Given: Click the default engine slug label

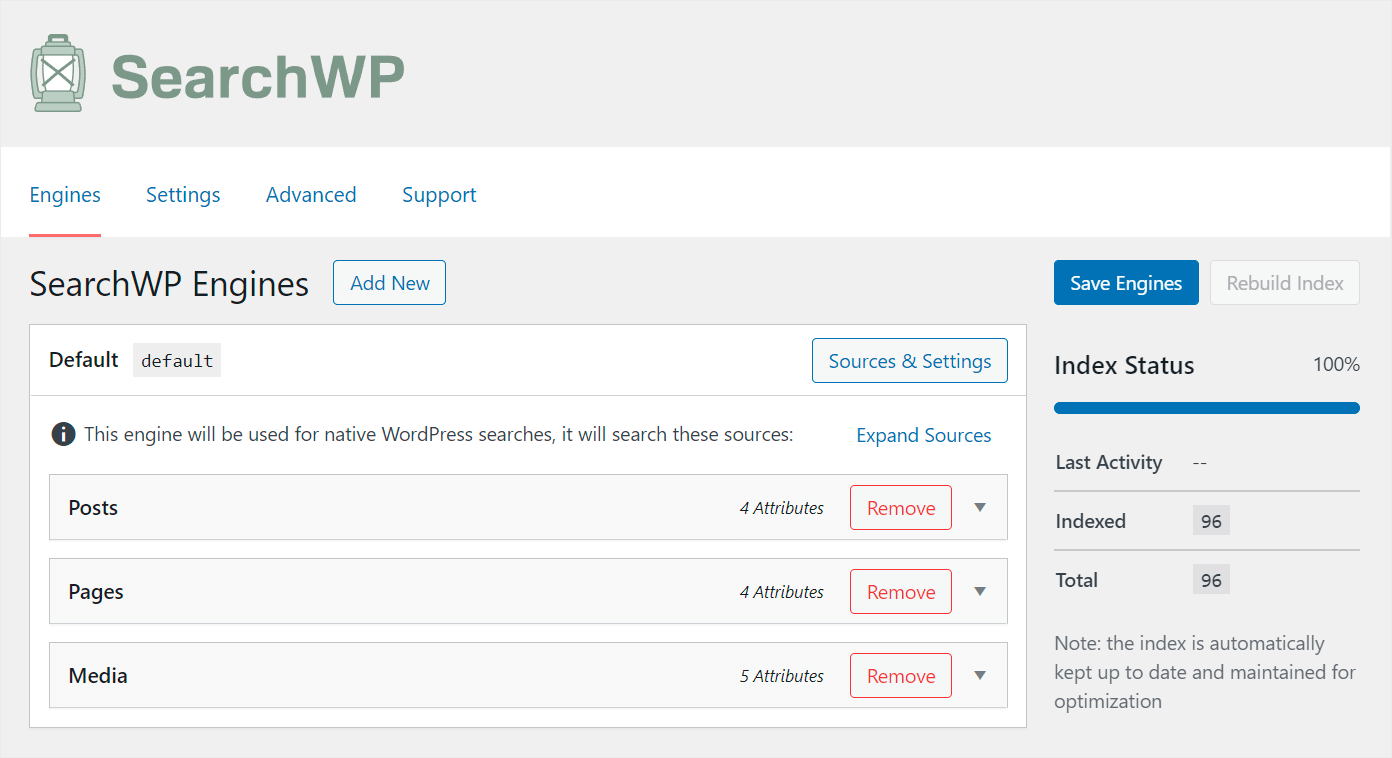Looking at the screenshot, I should (x=177, y=361).
